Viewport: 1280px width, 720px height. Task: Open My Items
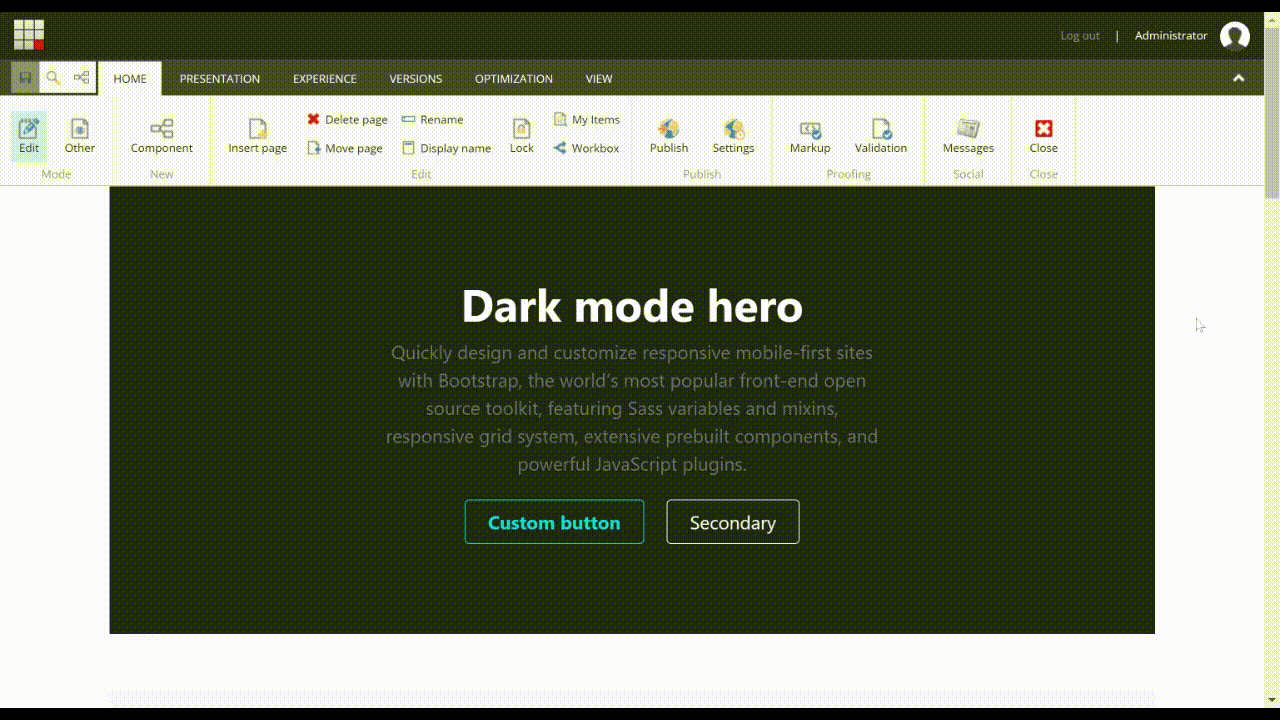(587, 119)
